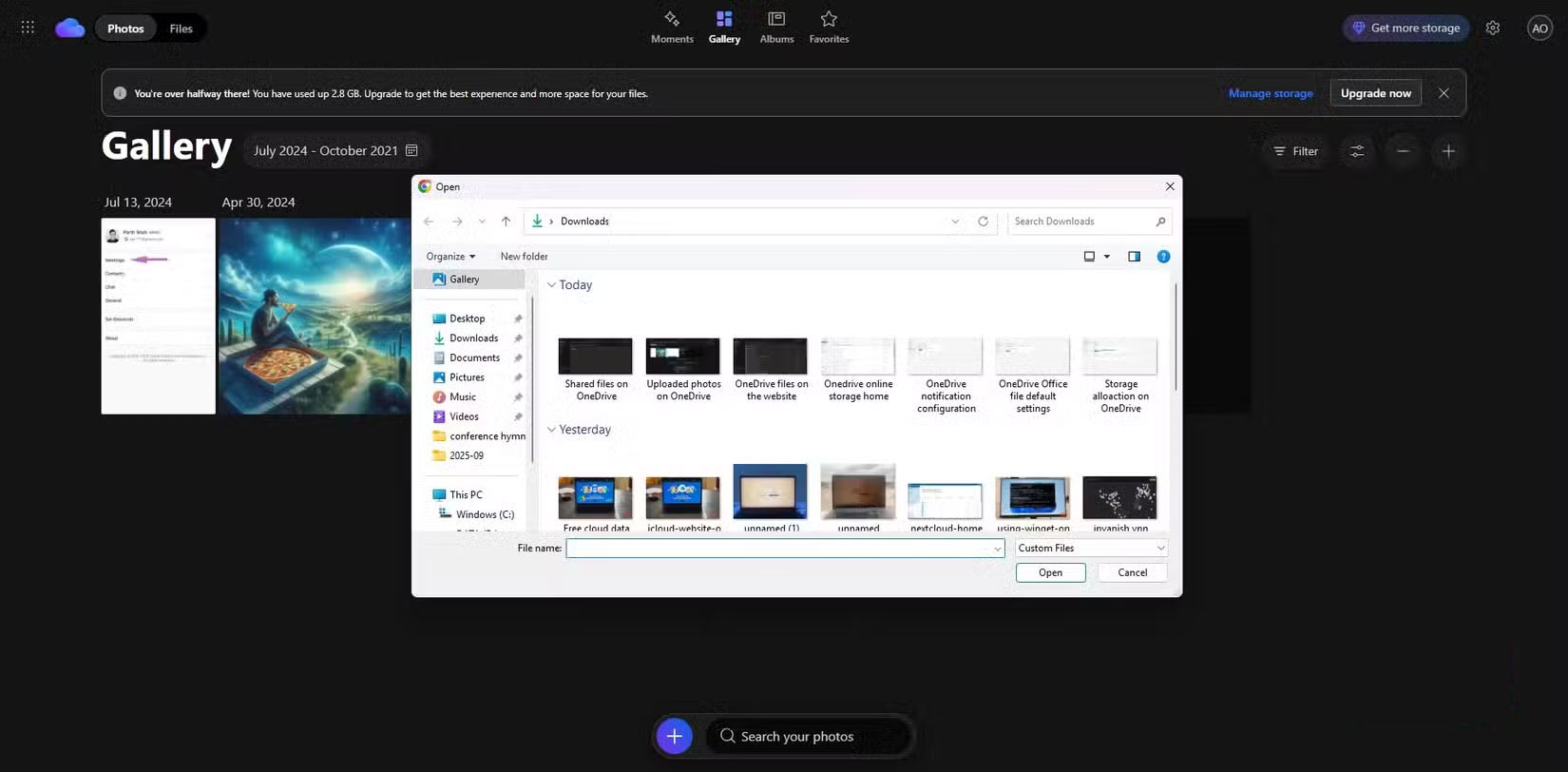Expand the Custom Files type dropdown

pyautogui.click(x=1091, y=549)
